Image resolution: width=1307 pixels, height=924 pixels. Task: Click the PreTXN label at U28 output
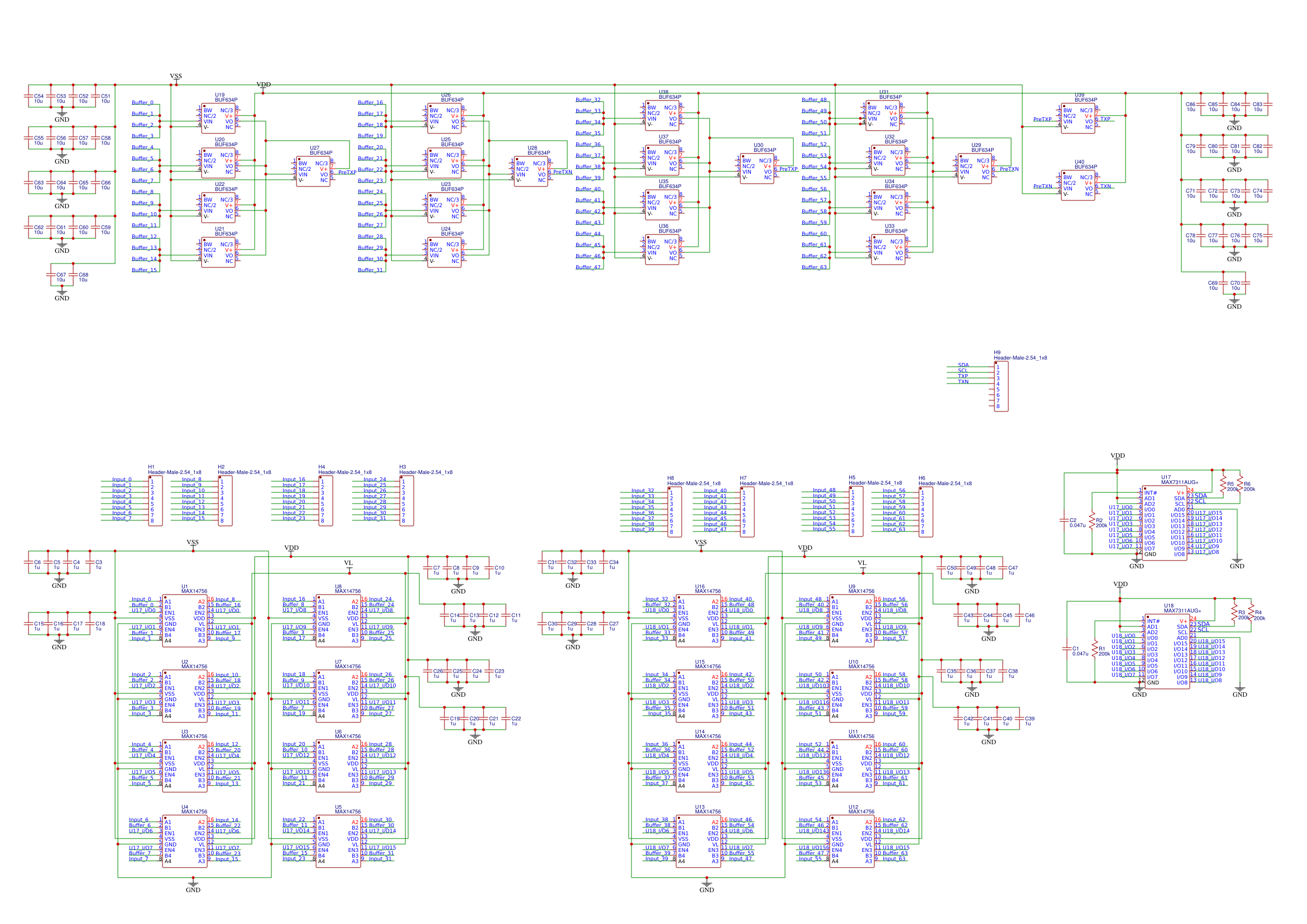[x=562, y=172]
